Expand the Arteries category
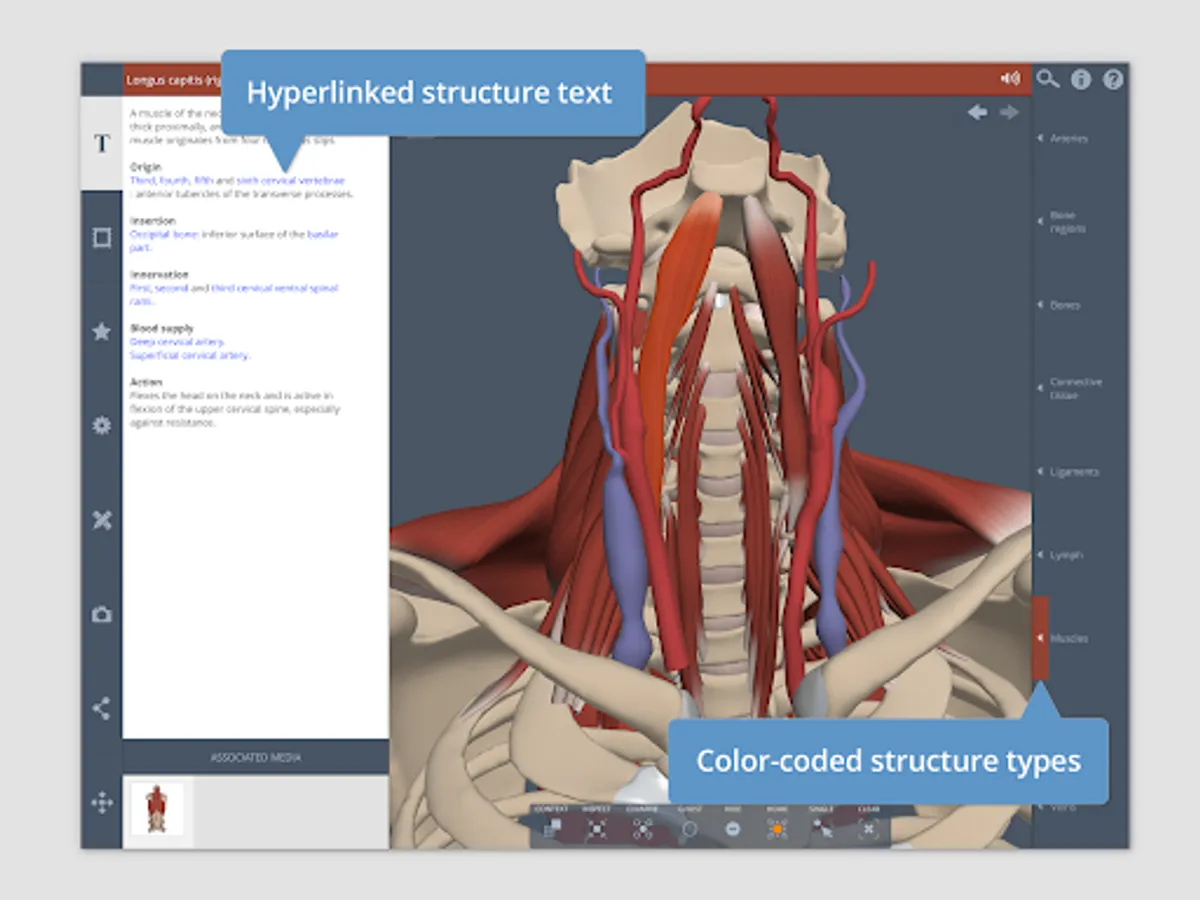Viewport: 1200px width, 900px height. (x=1068, y=138)
